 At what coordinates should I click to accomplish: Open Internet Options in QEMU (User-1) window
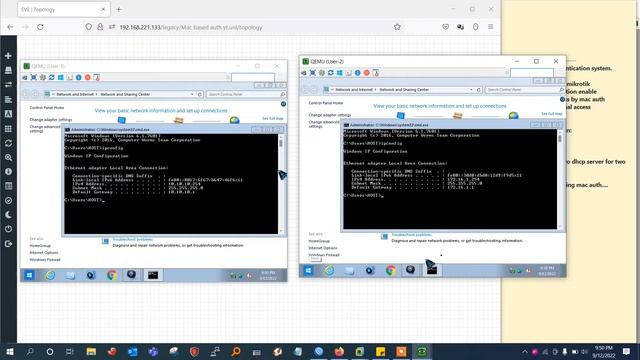pyautogui.click(x=44, y=253)
